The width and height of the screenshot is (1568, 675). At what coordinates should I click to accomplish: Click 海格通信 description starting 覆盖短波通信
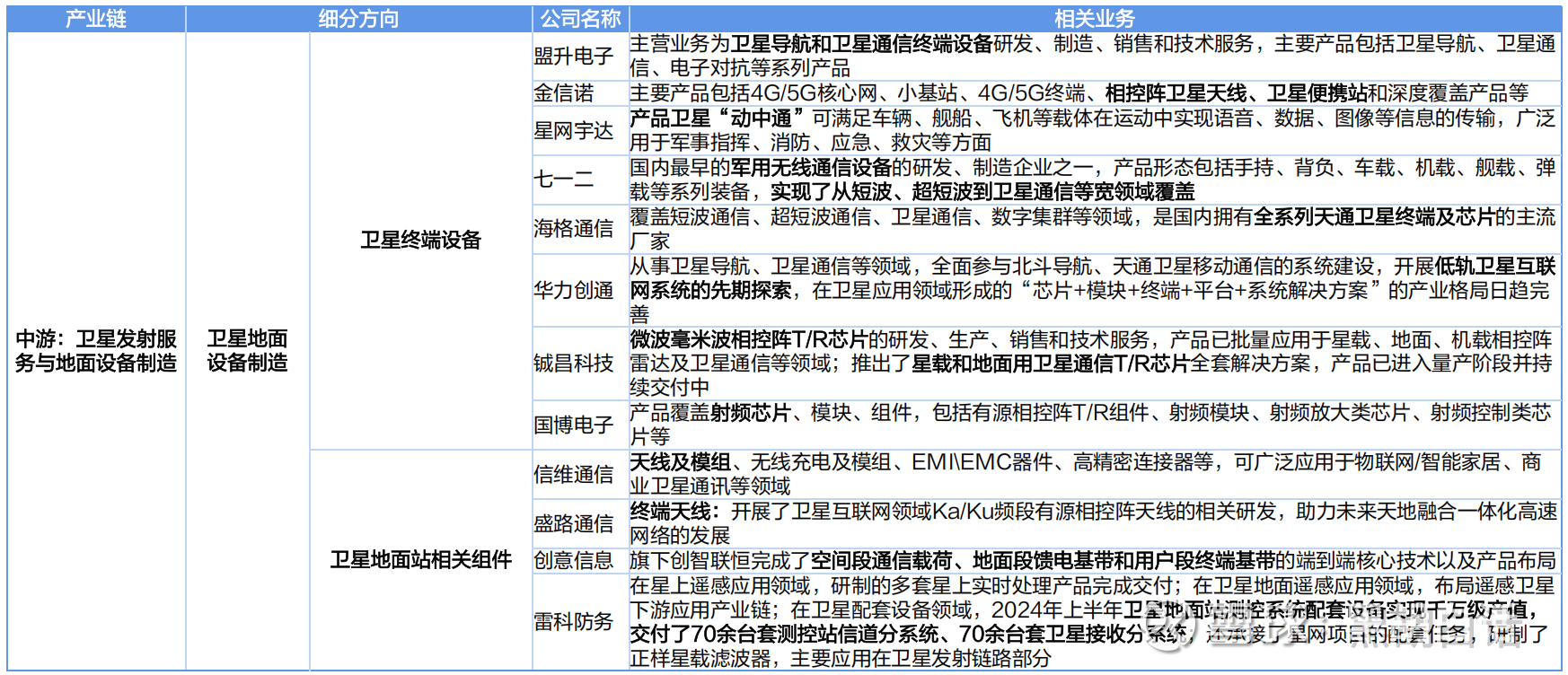coord(1095,229)
